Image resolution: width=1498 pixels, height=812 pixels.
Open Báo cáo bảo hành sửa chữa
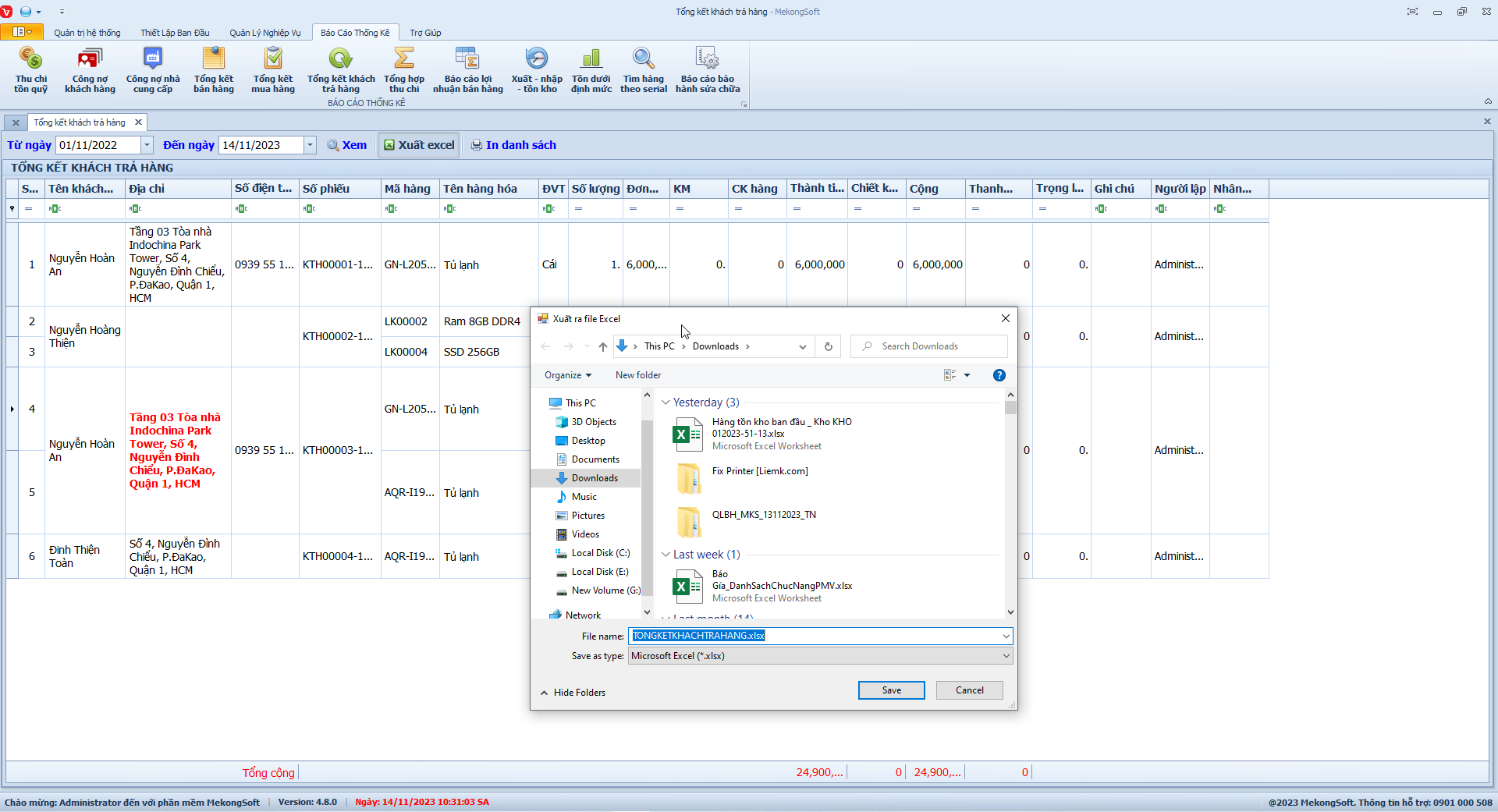708,69
